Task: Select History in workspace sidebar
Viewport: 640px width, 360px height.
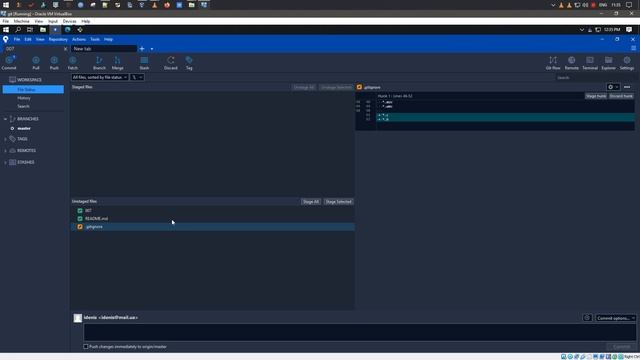Action: tap(24, 98)
